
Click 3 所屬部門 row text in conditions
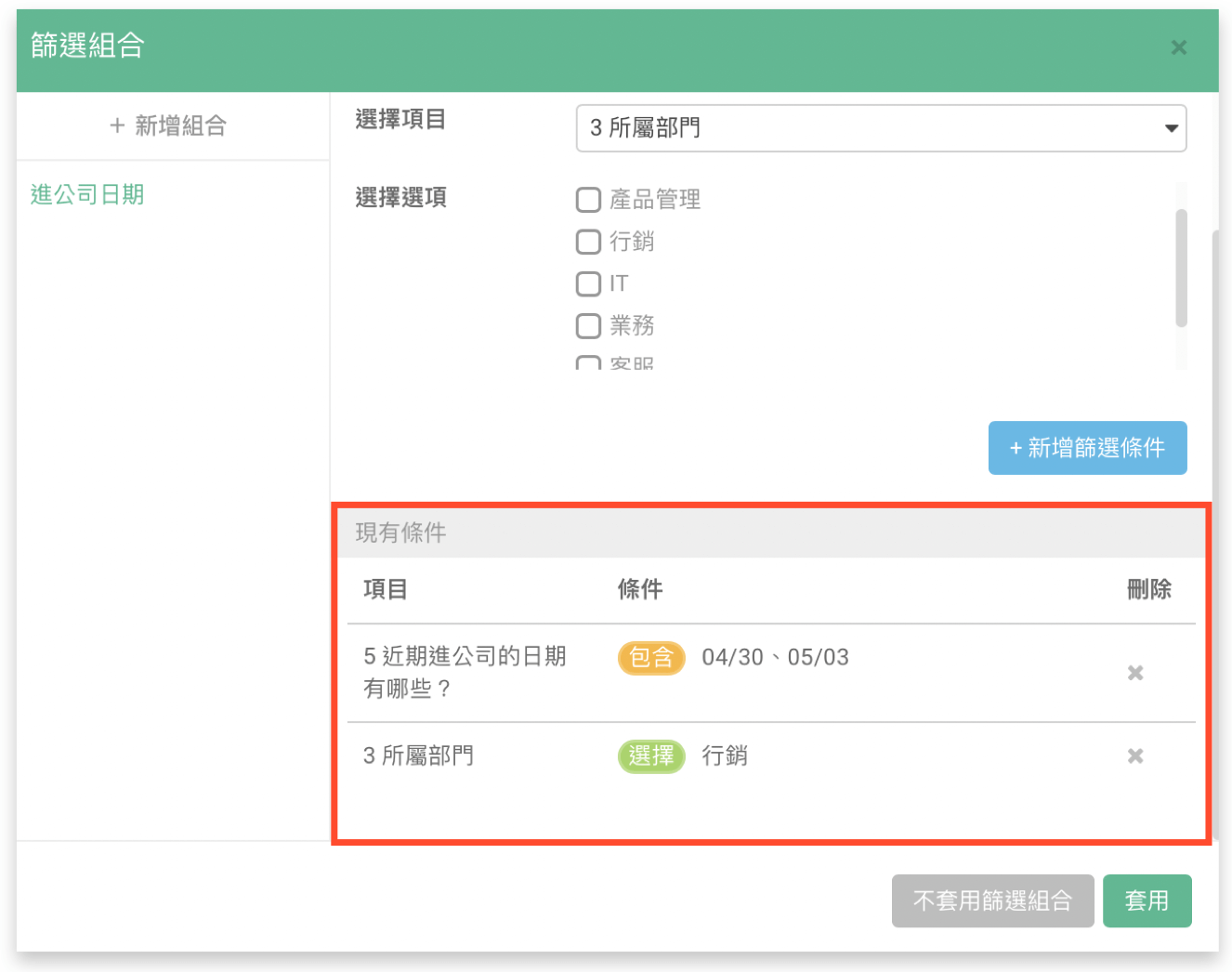(x=419, y=755)
